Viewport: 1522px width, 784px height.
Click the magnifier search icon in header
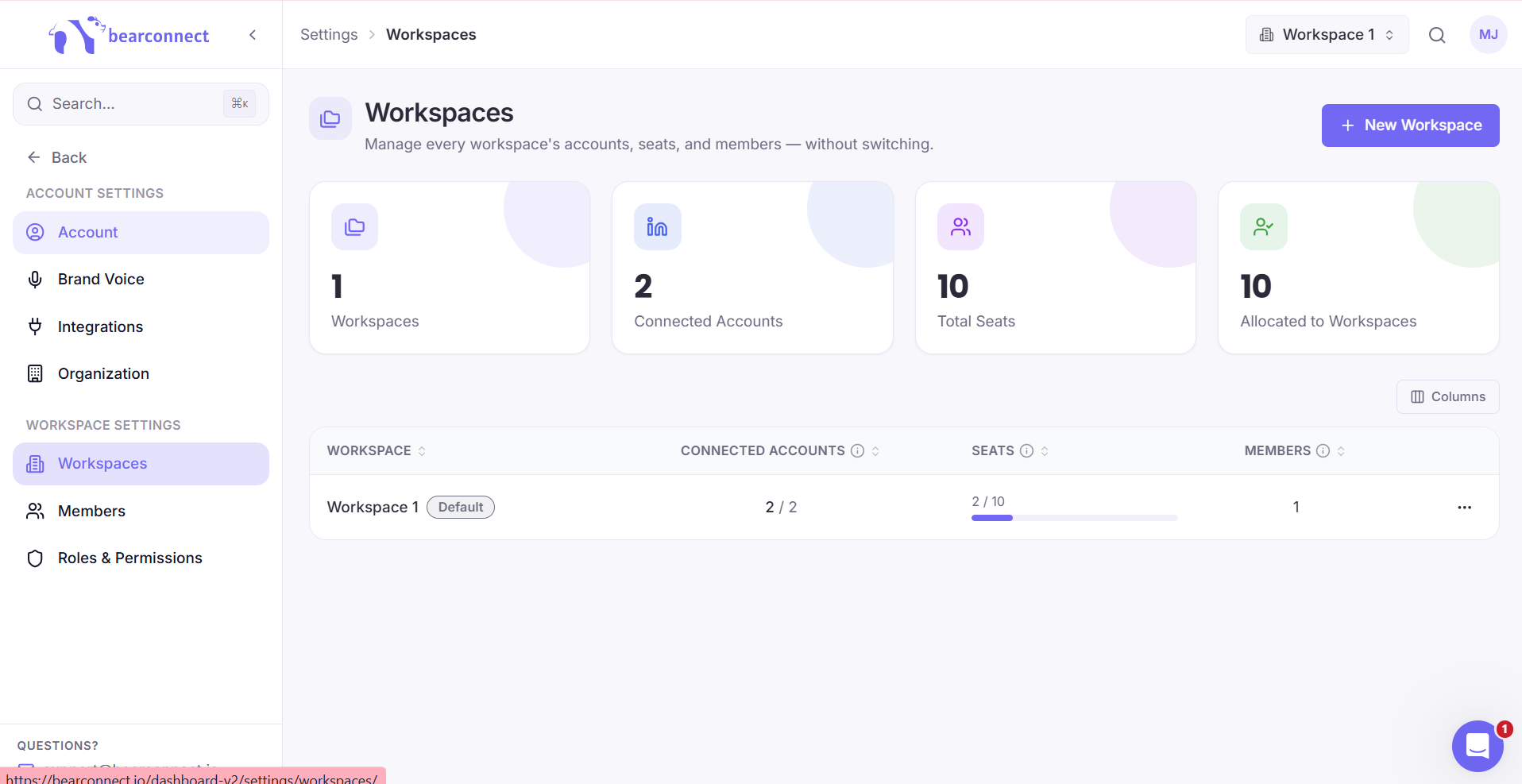point(1437,35)
